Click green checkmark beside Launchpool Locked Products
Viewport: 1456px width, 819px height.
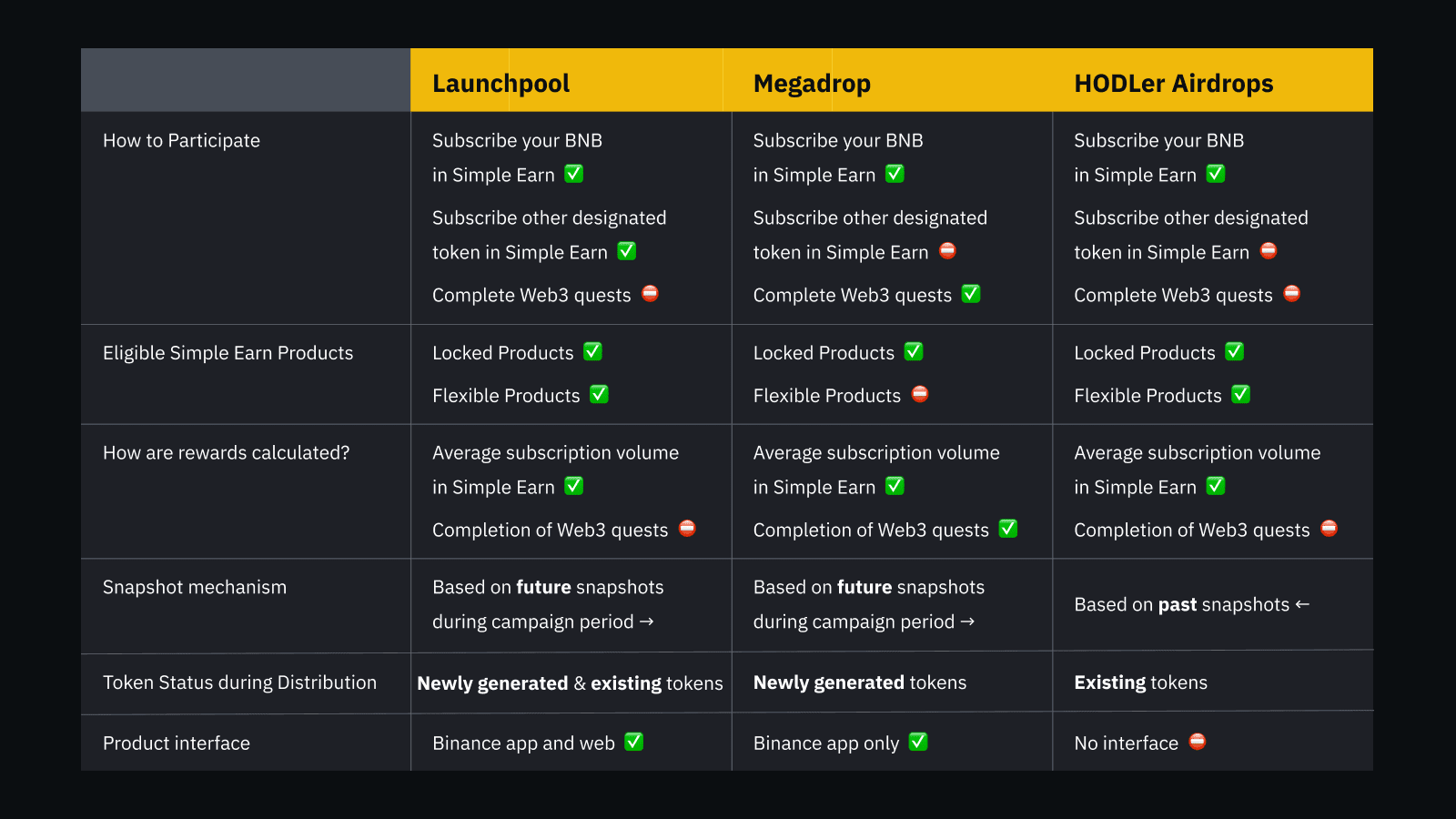pyautogui.click(x=592, y=351)
